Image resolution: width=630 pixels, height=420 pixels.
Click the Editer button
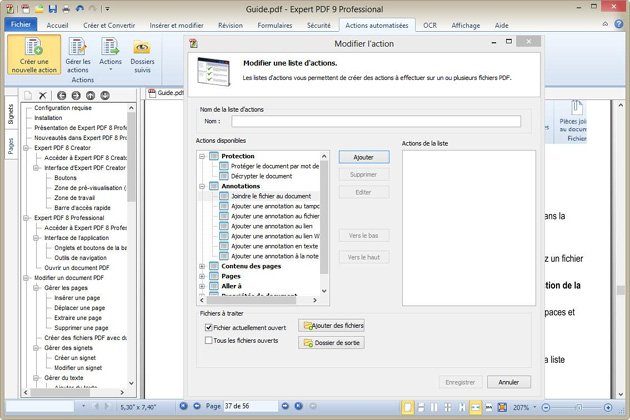pyautogui.click(x=364, y=192)
